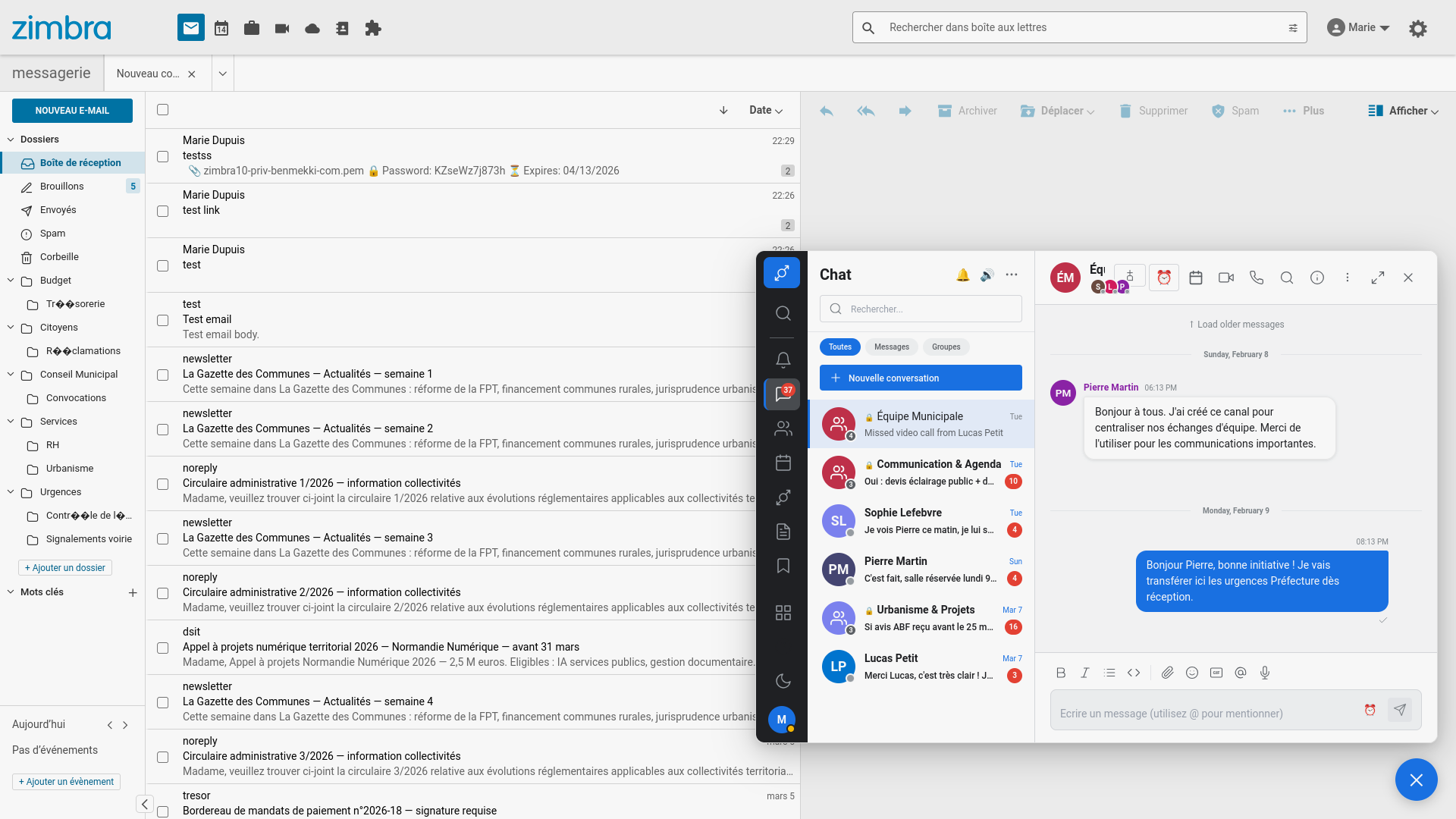The height and width of the screenshot is (819, 1456).
Task: Enable dark mode via the moon icon
Action: (x=783, y=681)
